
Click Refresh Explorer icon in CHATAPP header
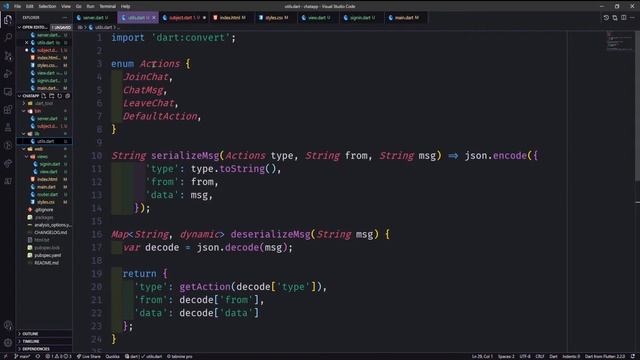point(60,96)
